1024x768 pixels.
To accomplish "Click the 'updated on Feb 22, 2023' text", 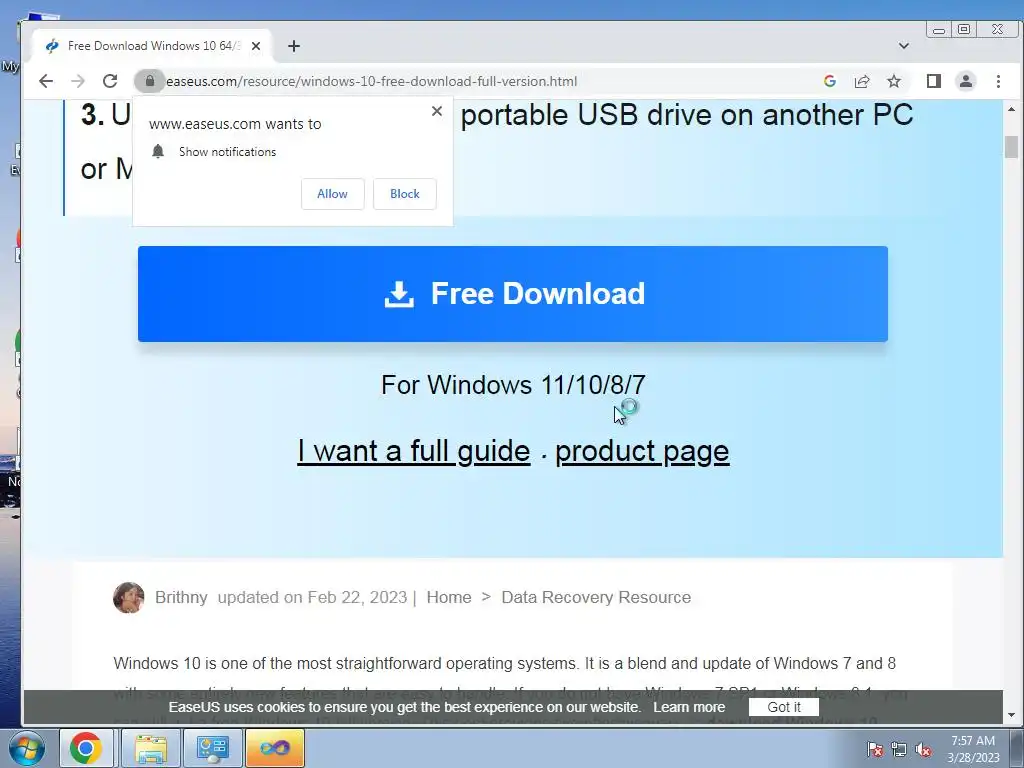I will coord(312,598).
